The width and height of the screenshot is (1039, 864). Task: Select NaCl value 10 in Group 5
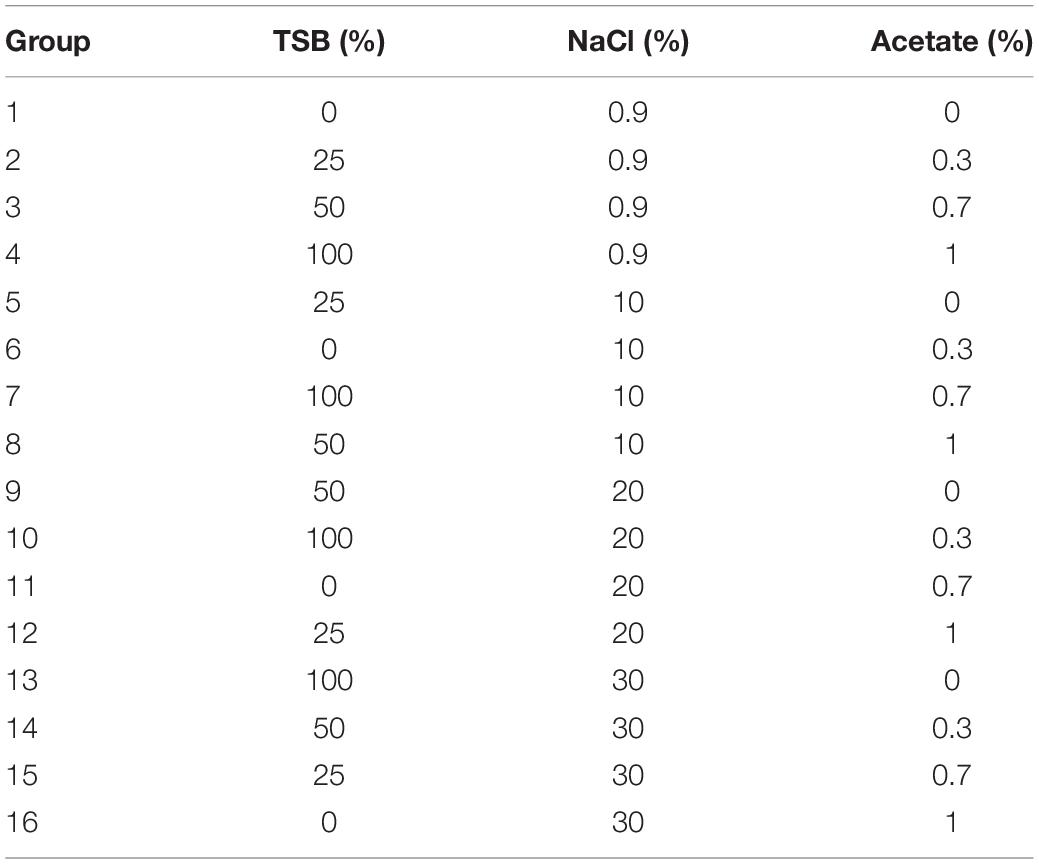coord(628,302)
